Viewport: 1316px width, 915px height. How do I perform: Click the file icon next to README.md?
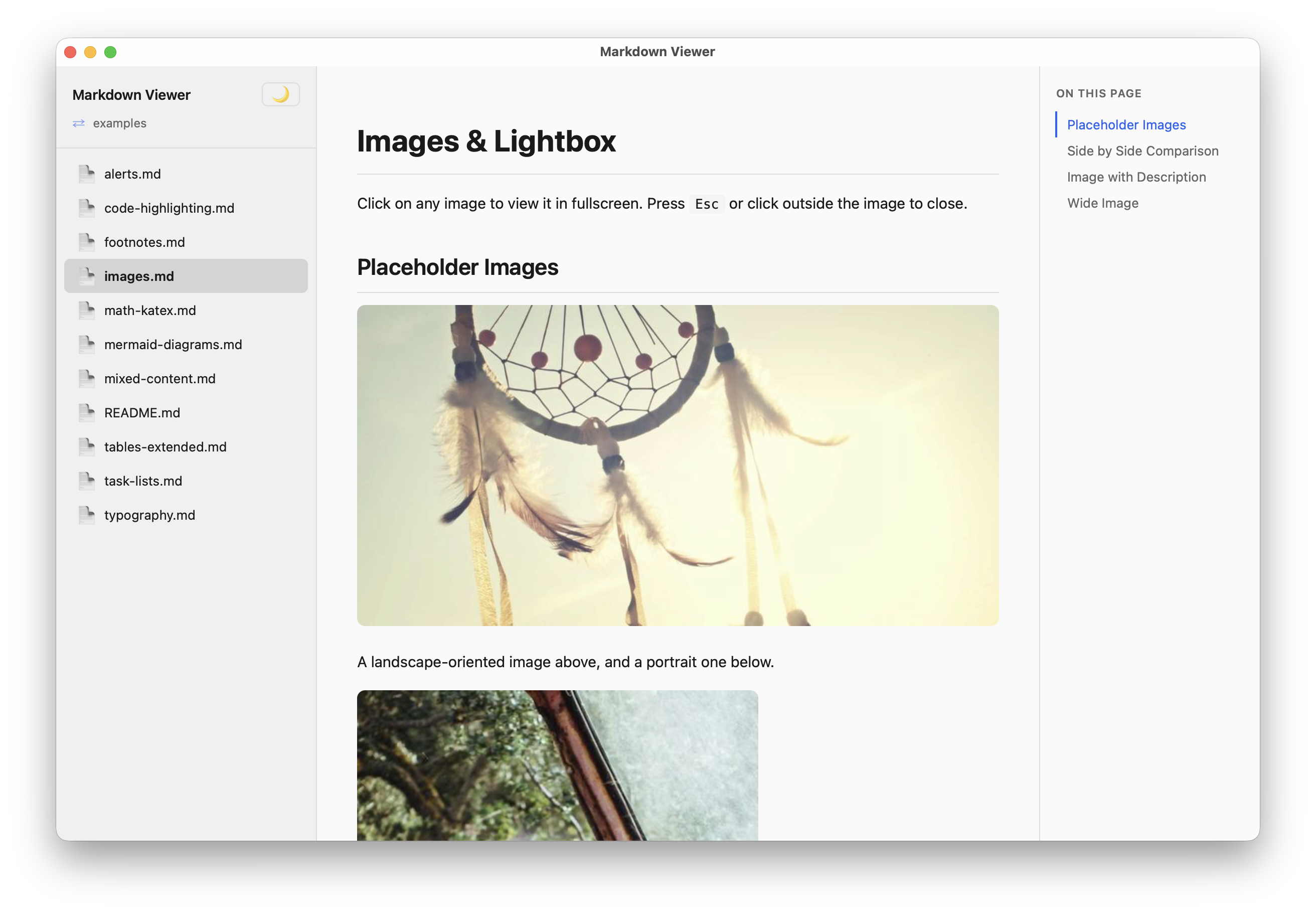pyautogui.click(x=87, y=412)
